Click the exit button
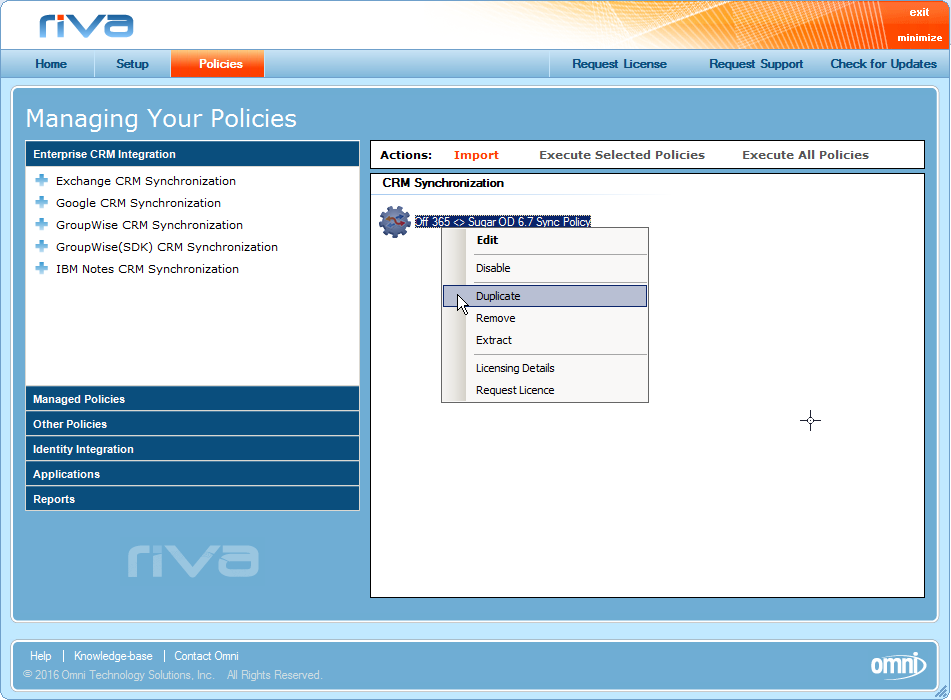 pos(919,12)
